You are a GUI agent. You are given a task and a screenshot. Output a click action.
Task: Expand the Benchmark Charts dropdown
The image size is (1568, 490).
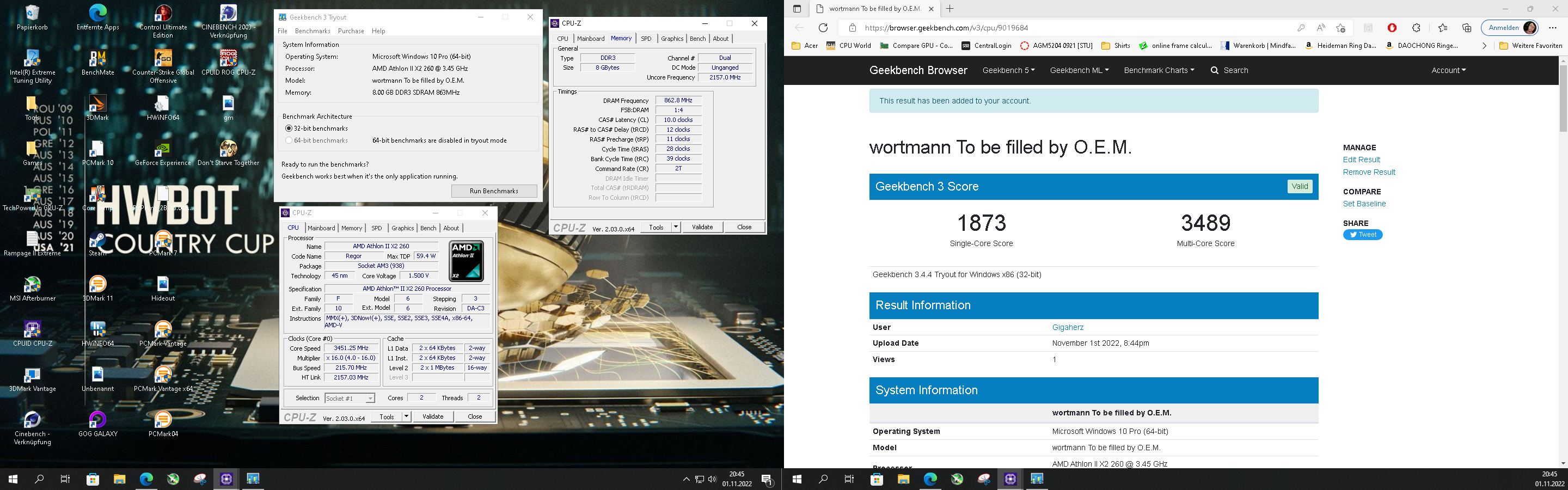(x=1159, y=70)
